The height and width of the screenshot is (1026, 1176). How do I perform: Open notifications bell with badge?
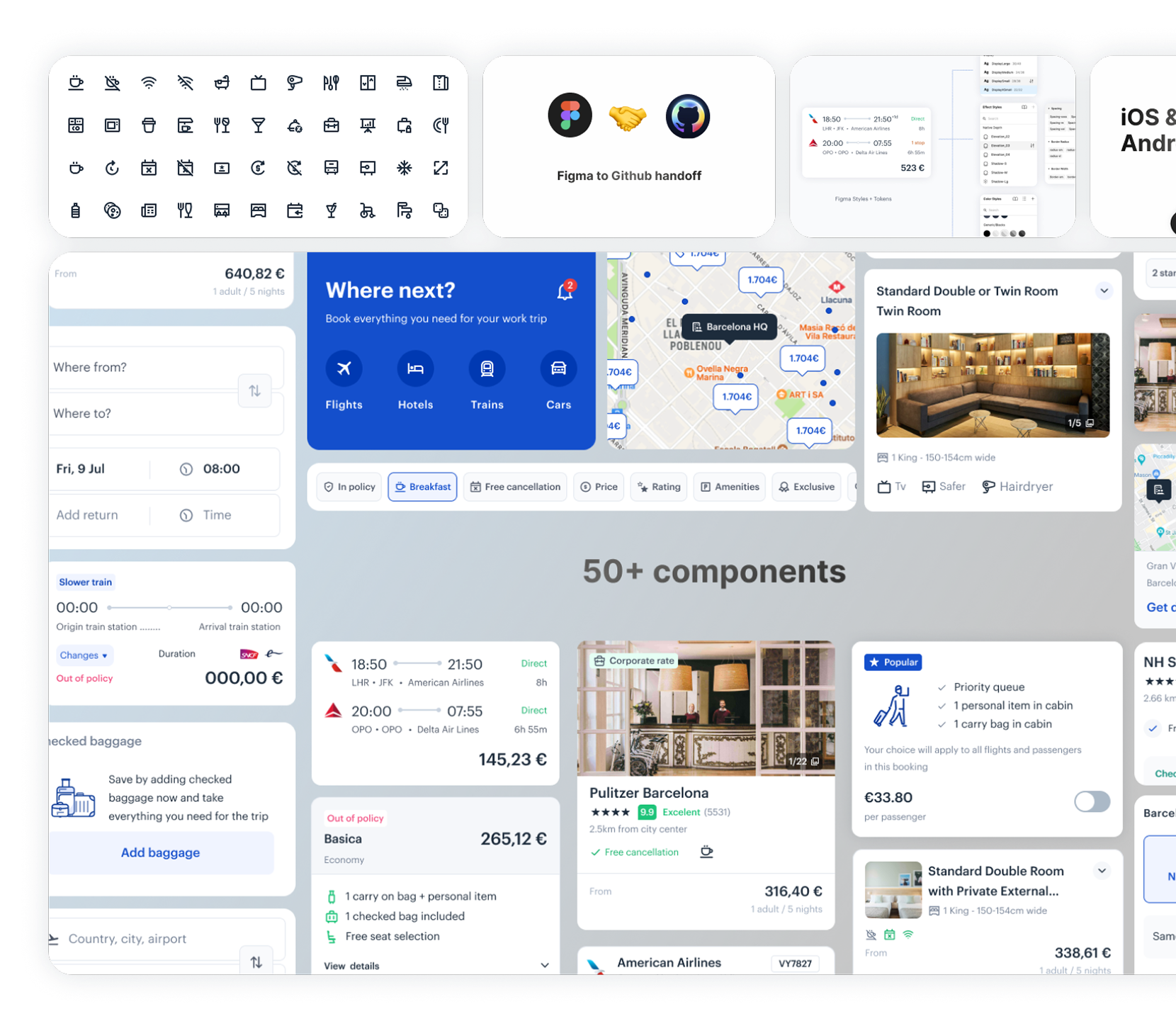[x=565, y=291]
